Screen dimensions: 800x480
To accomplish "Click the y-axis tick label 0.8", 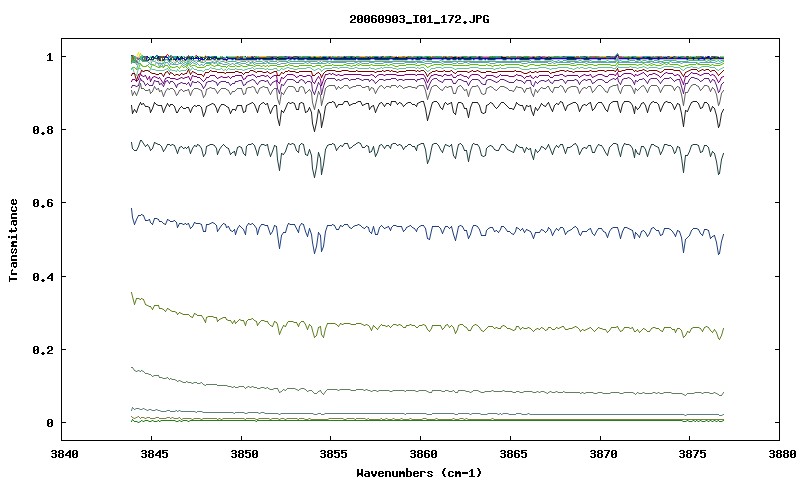I will pos(42,130).
